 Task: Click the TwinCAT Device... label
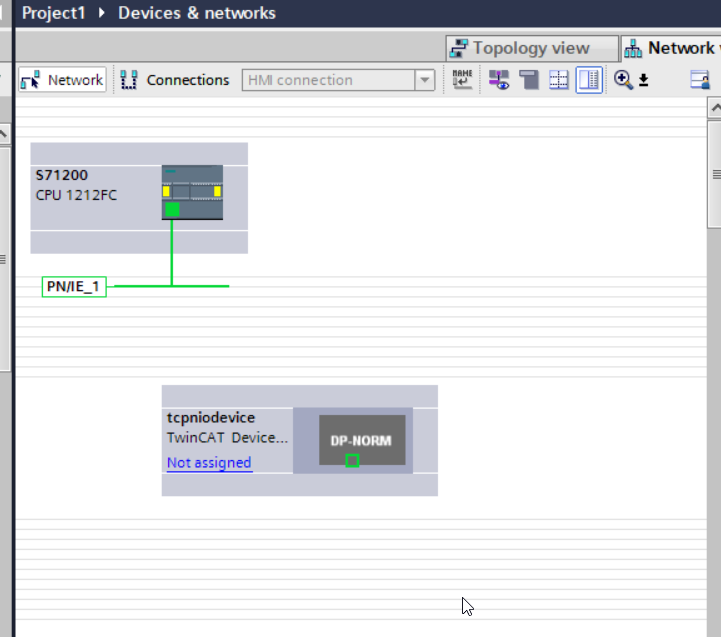pyautogui.click(x=228, y=437)
